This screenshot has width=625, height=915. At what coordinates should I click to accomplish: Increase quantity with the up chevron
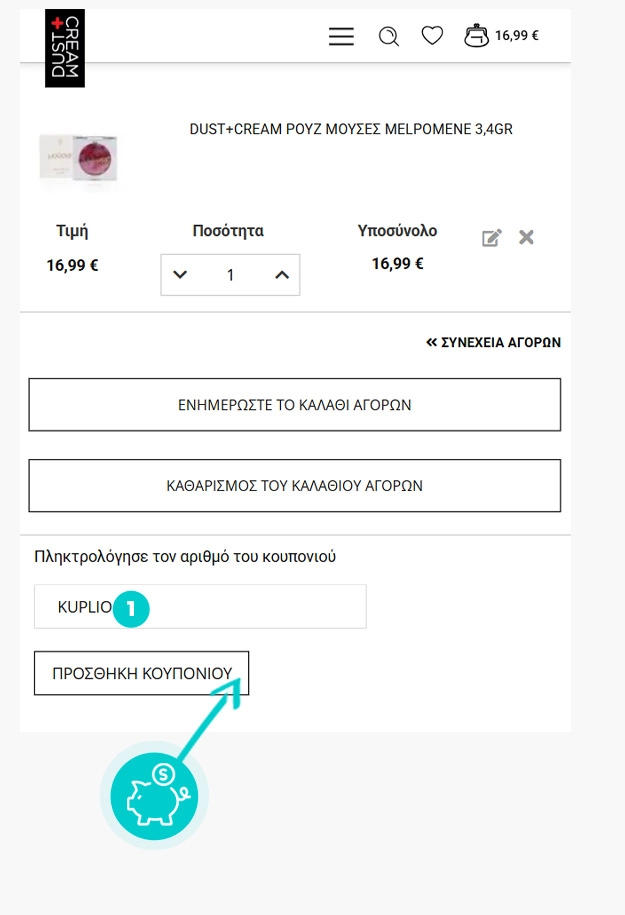pos(281,275)
